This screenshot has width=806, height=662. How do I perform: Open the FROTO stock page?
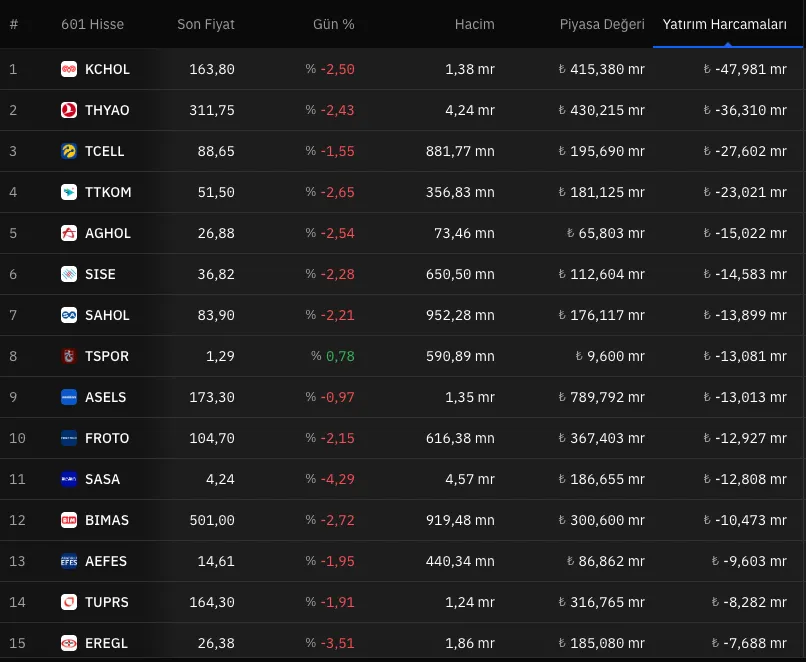click(107, 438)
